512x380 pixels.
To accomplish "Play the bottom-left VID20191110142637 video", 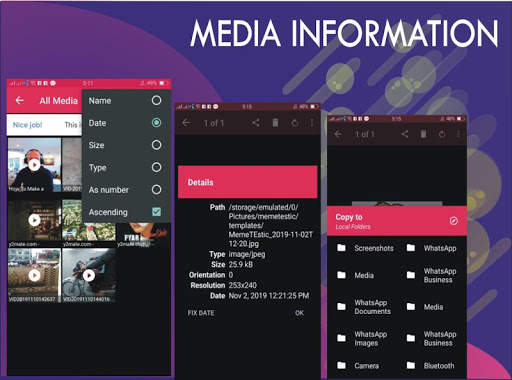I will coord(34,275).
